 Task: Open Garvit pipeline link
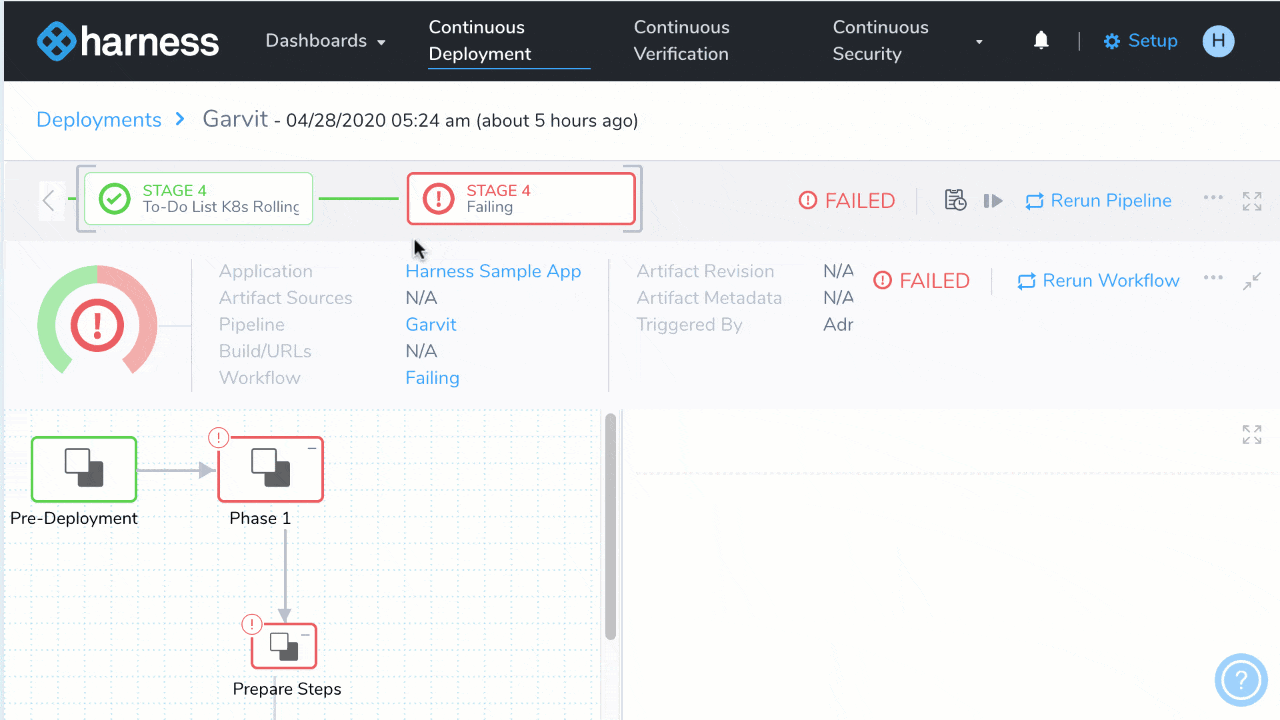(431, 325)
